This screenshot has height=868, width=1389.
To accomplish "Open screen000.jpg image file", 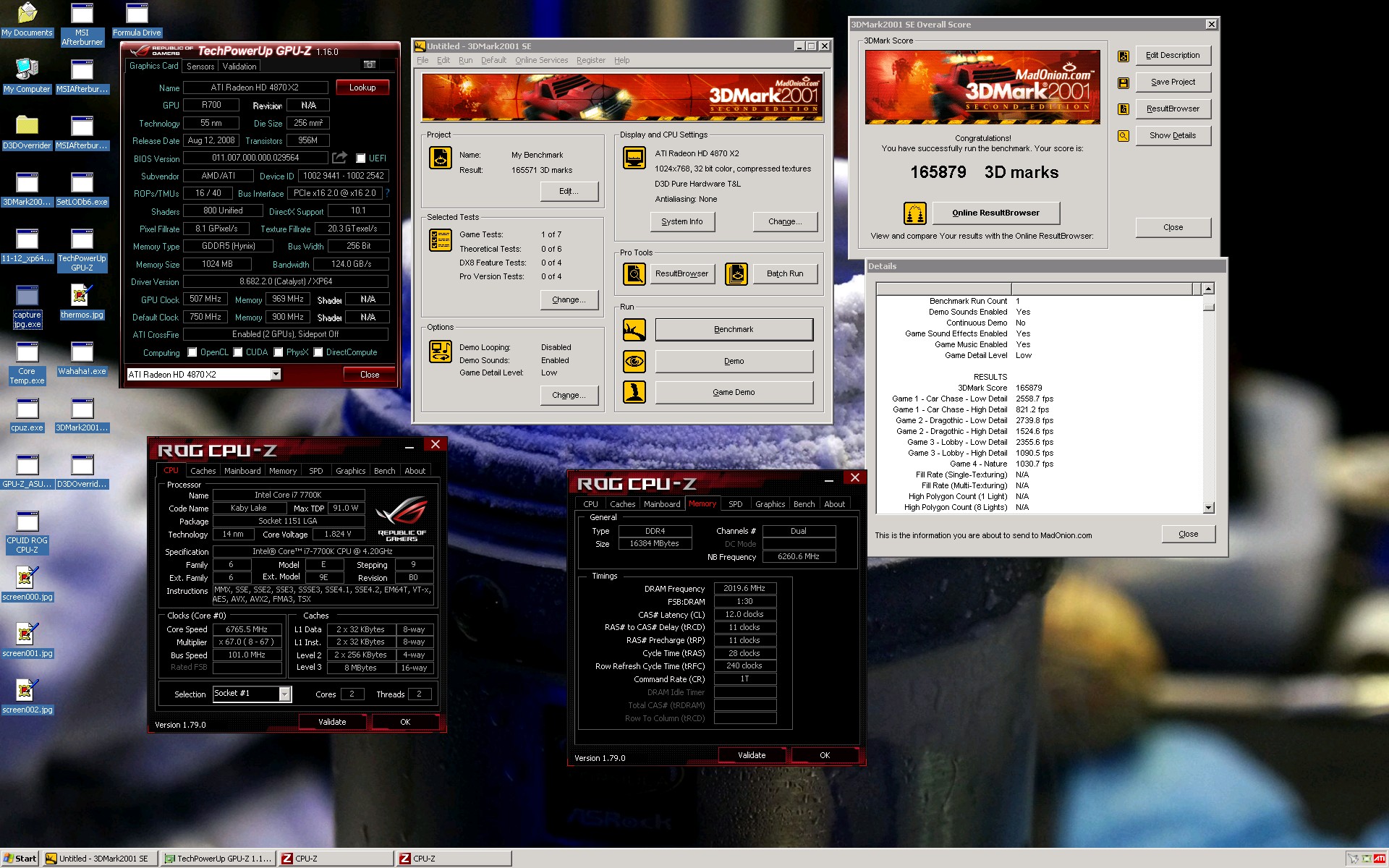I will pos(27,584).
